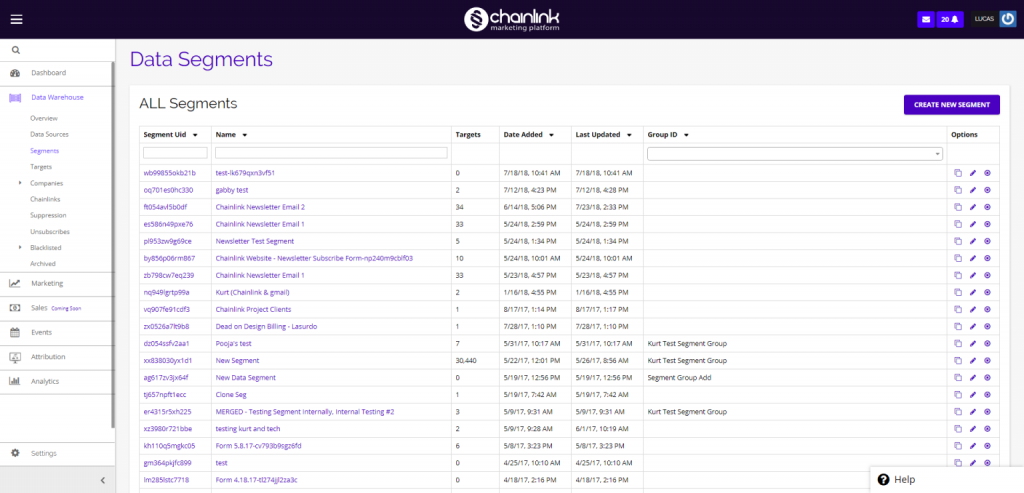Viewport: 1024px width, 493px height.
Task: Click Segment Group Add cell
Action: click(679, 377)
